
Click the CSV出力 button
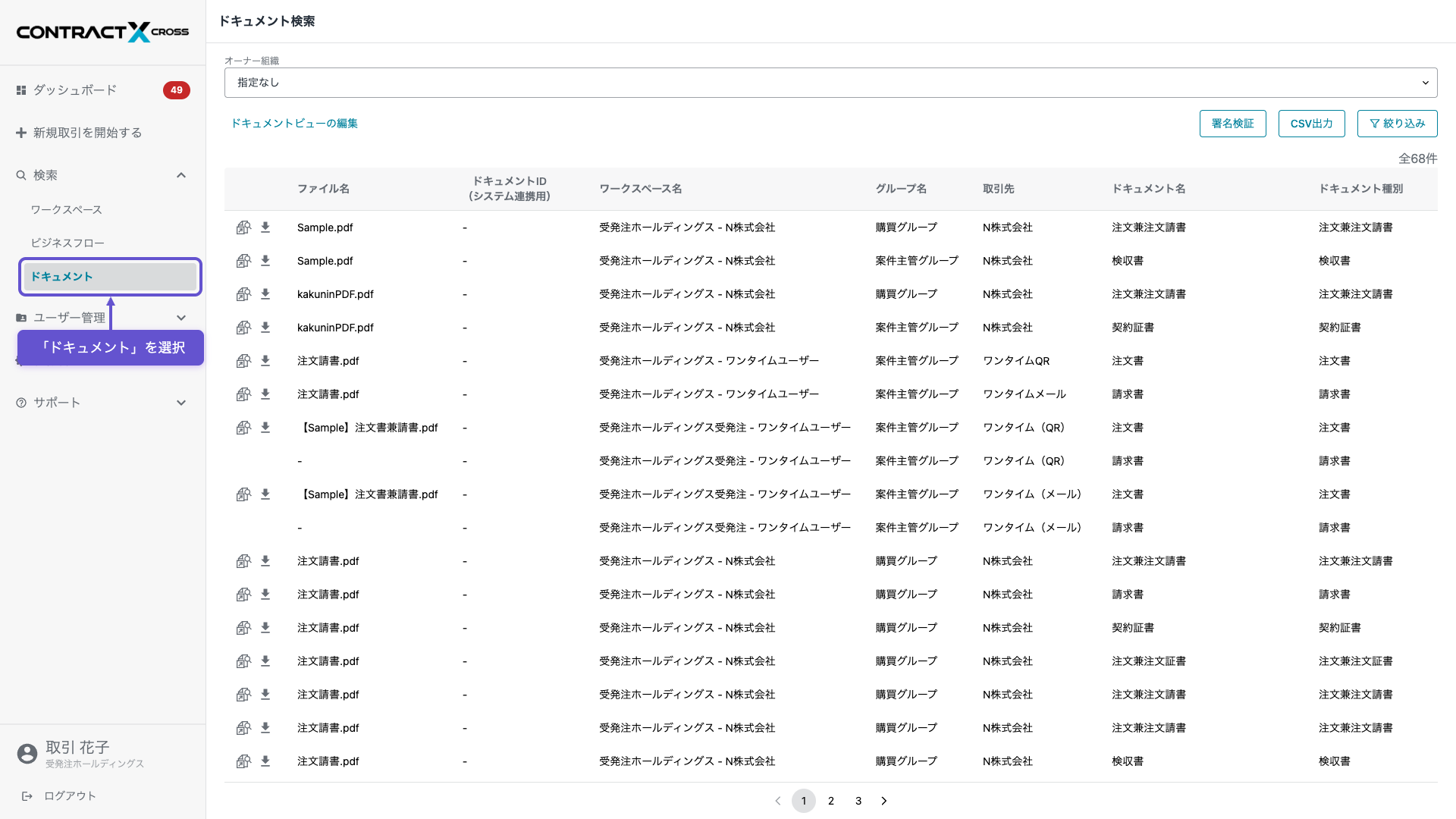point(1311,124)
